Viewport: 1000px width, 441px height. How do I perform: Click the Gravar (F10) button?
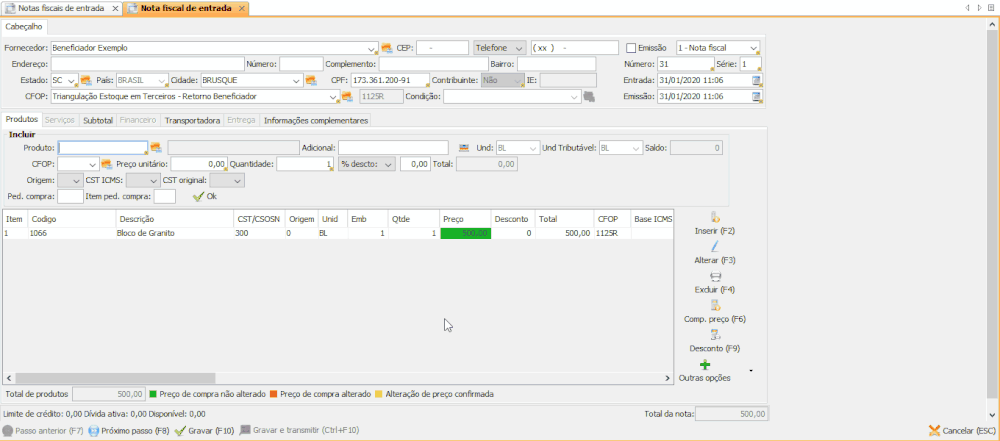point(204,431)
